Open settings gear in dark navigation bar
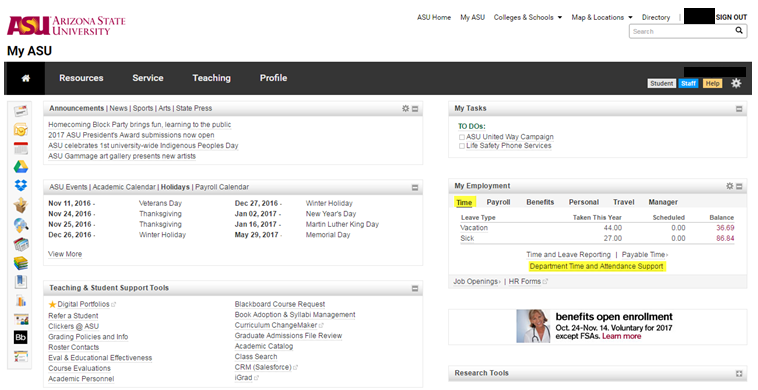 pyautogui.click(x=736, y=83)
